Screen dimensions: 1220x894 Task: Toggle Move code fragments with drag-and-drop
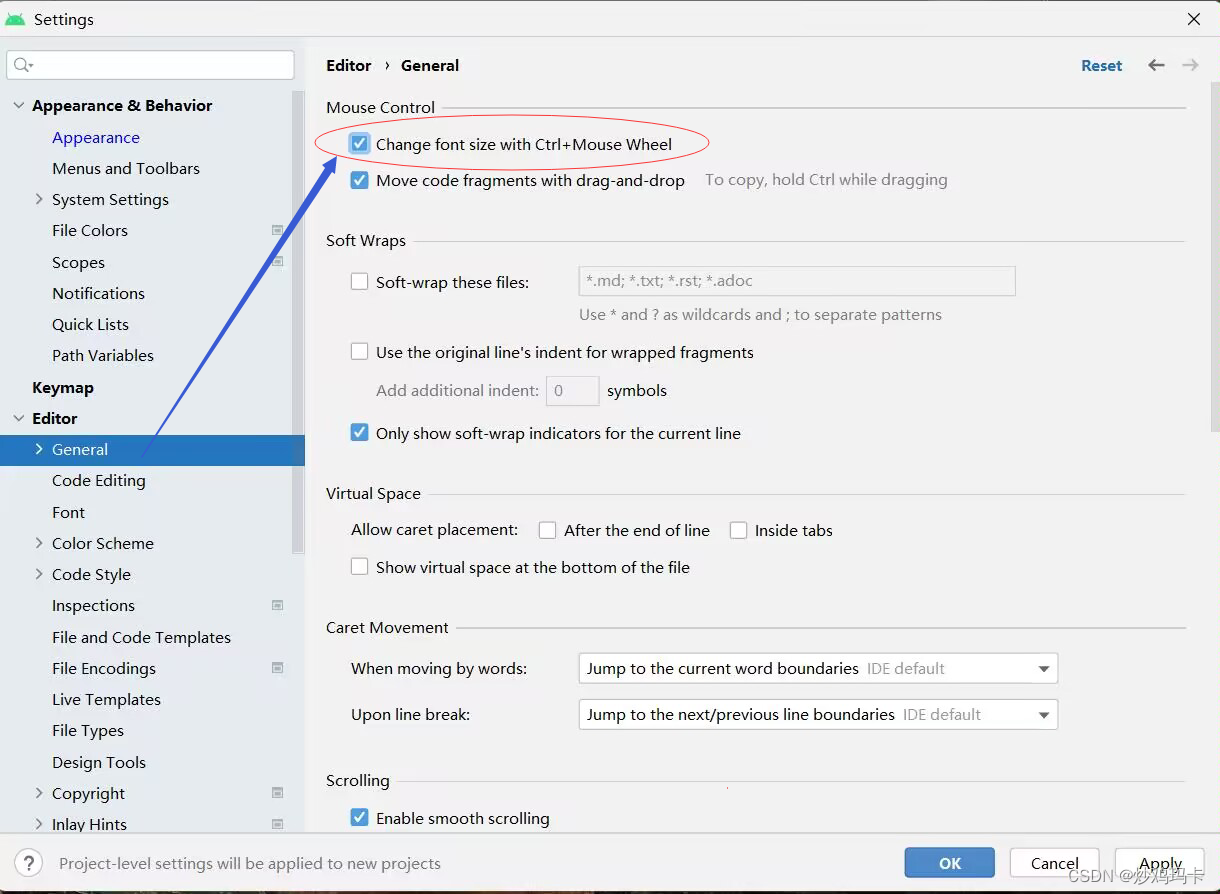click(x=360, y=181)
